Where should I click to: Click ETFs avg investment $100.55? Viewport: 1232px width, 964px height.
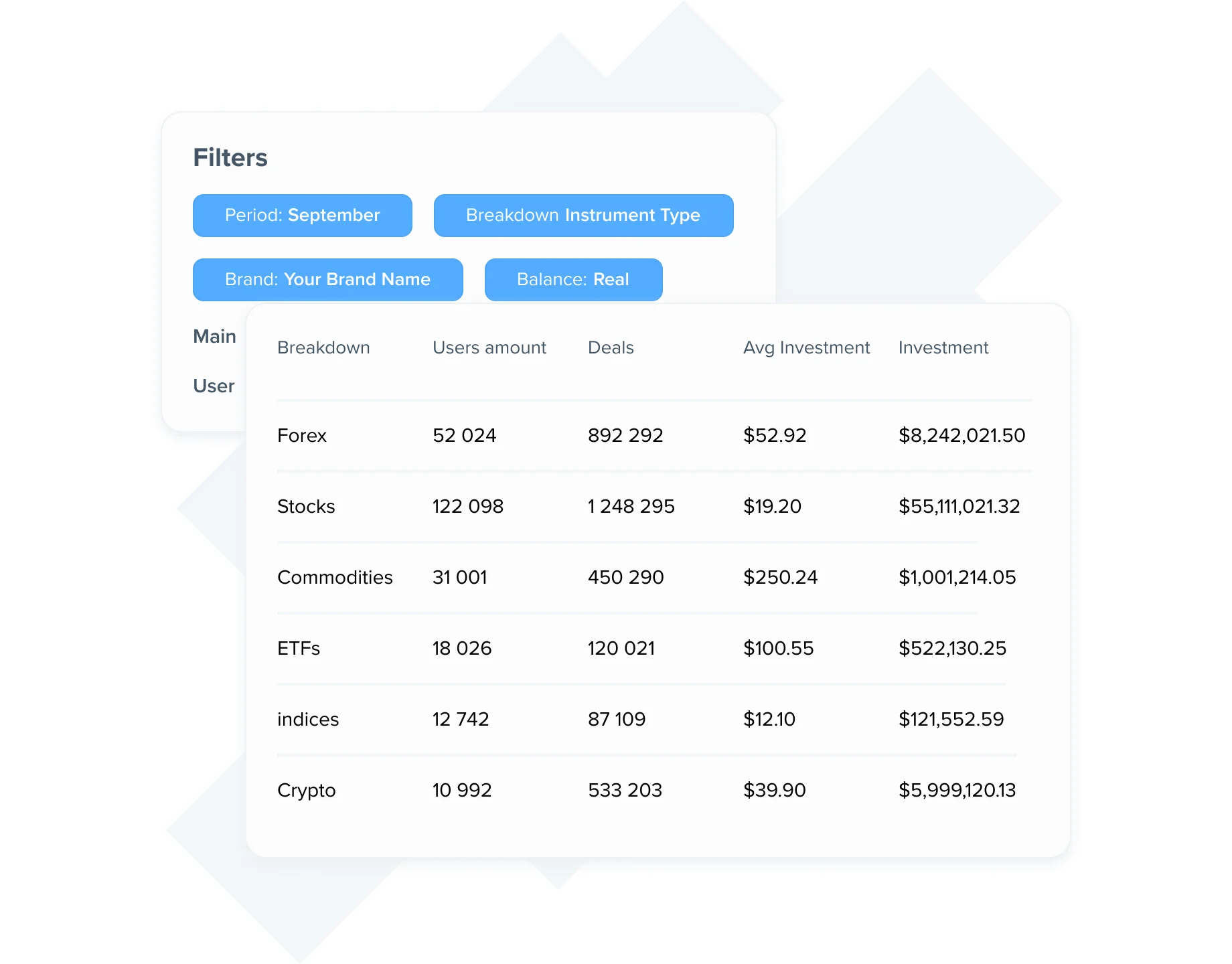[779, 648]
